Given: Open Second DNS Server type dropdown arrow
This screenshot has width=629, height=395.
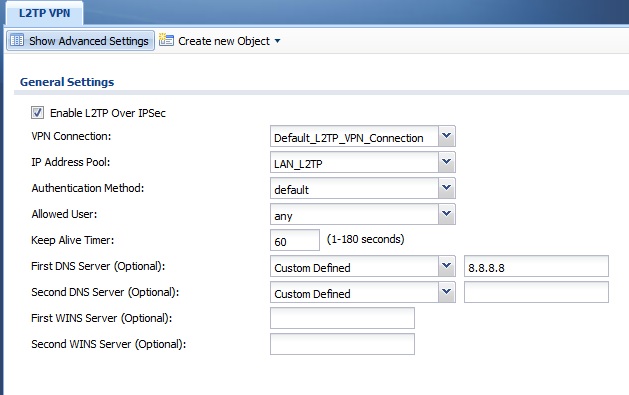Looking at the screenshot, I should pos(446,292).
